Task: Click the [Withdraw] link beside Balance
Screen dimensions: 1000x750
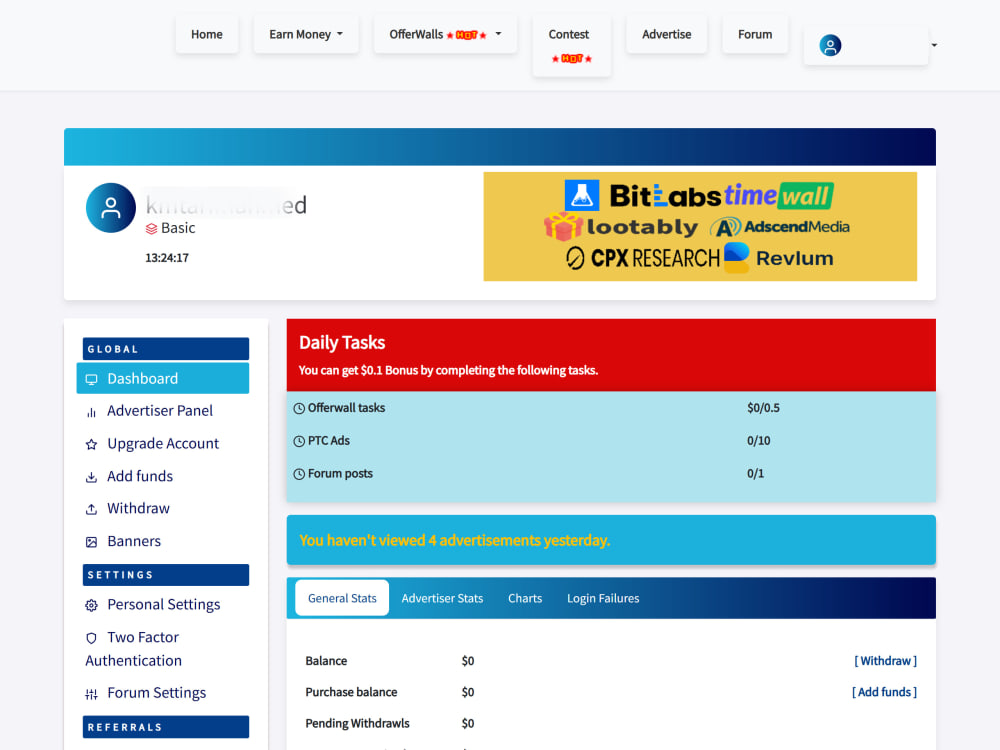Action: [885, 661]
